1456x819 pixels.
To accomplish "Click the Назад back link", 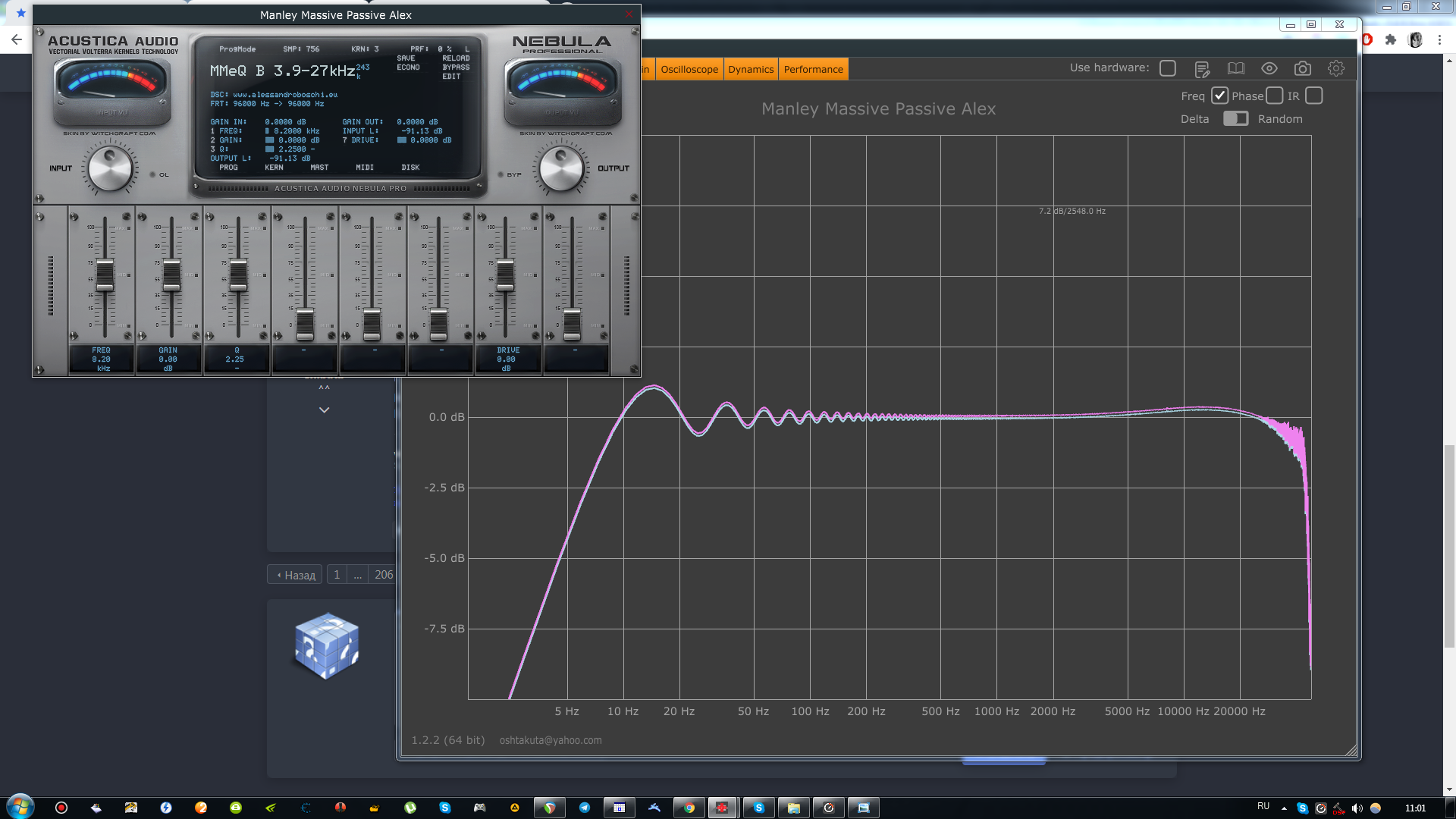I will [x=295, y=575].
